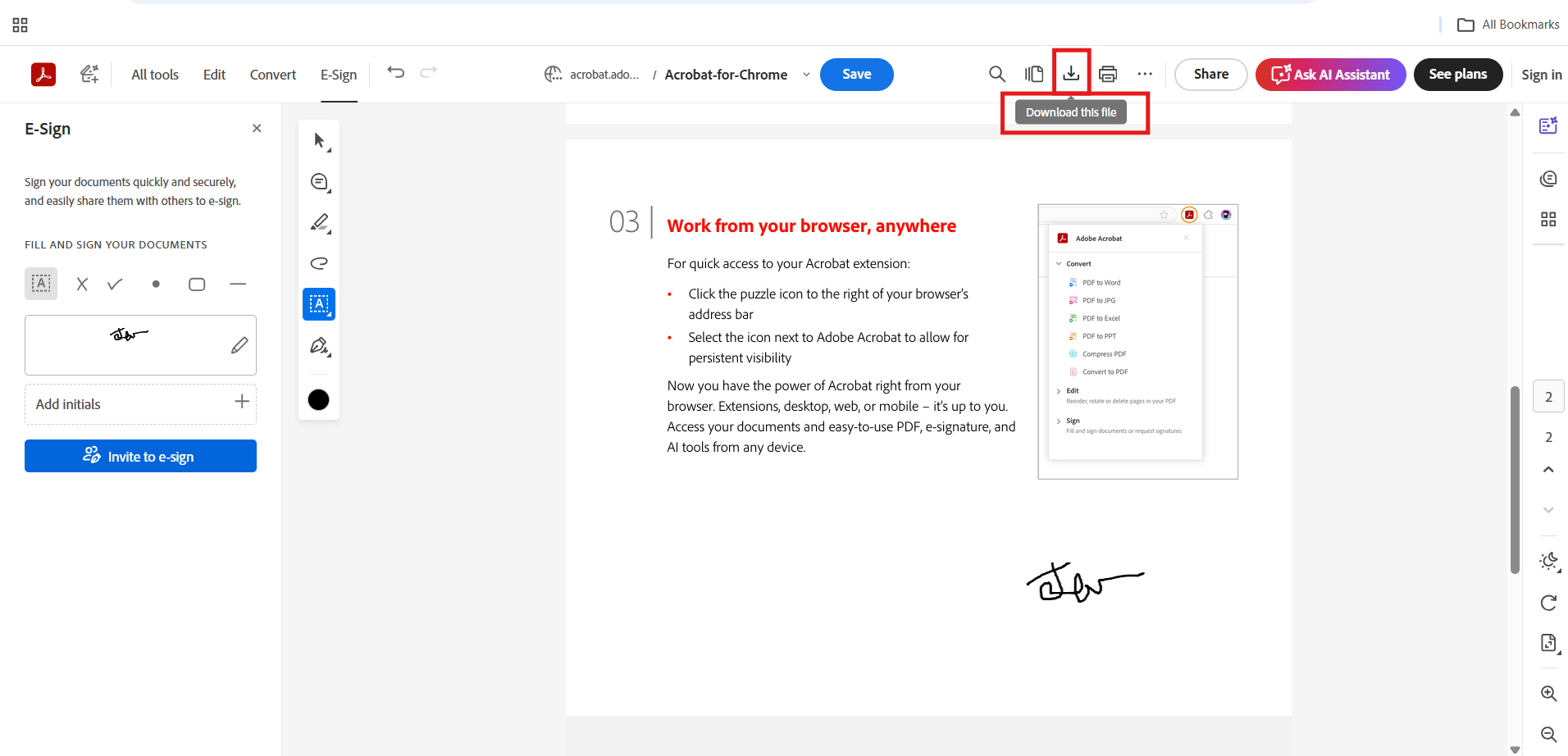Zoom in on the document
The image size is (1568, 756).
[x=1548, y=694]
